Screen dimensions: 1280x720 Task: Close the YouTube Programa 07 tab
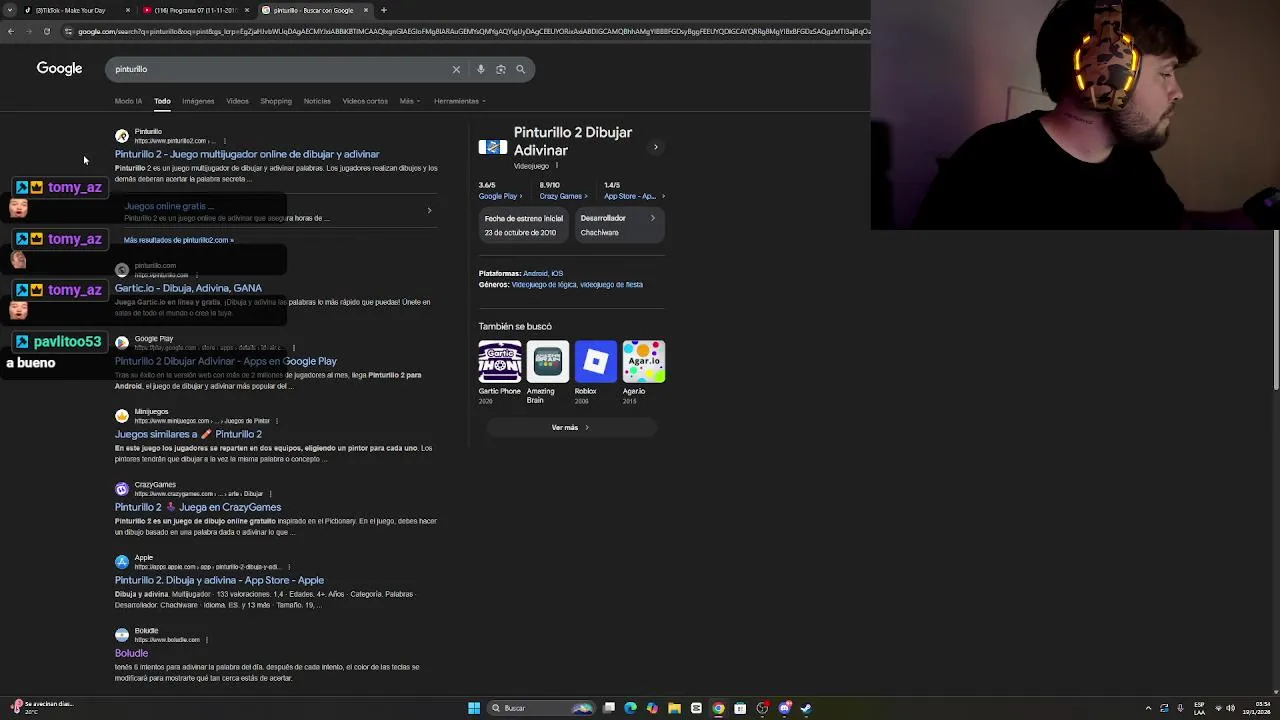pyautogui.click(x=247, y=10)
